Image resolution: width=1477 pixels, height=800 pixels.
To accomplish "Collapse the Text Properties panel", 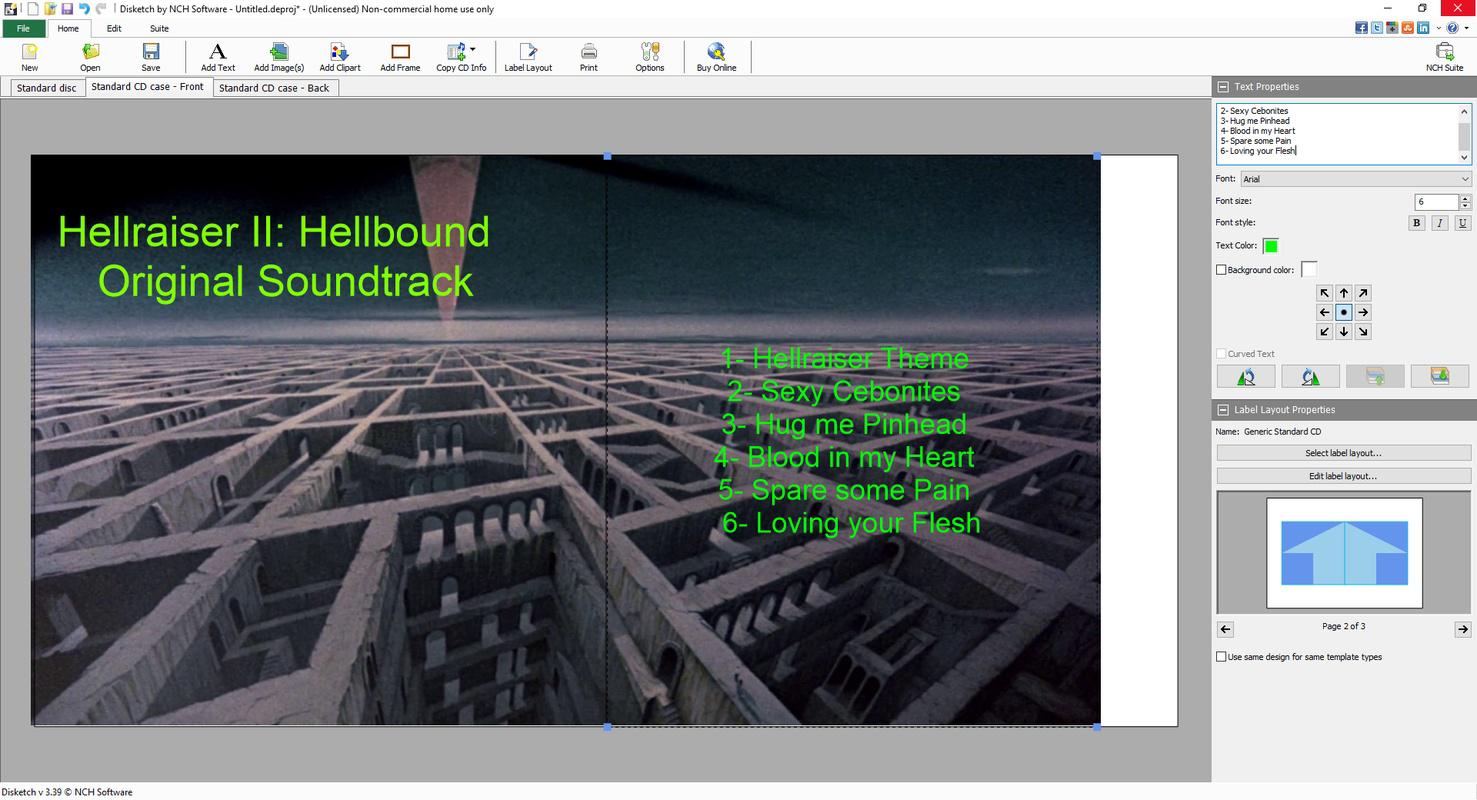I will point(1223,87).
